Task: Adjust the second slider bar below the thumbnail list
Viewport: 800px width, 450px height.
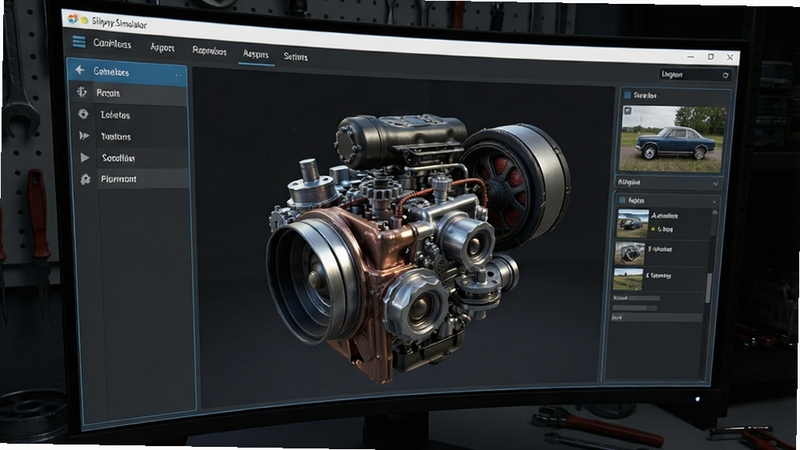Action: click(634, 308)
